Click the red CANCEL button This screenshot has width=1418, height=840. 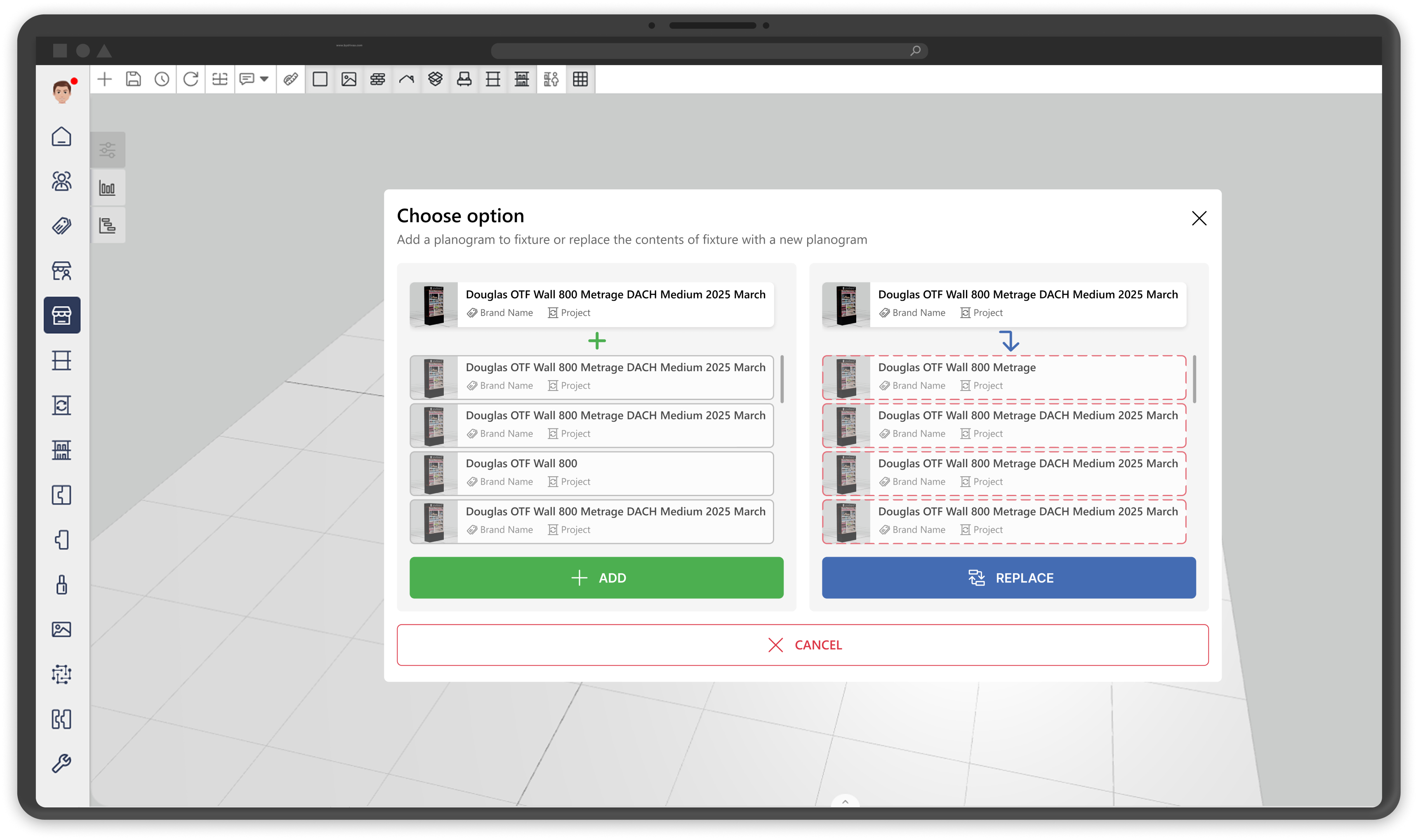[x=803, y=645]
